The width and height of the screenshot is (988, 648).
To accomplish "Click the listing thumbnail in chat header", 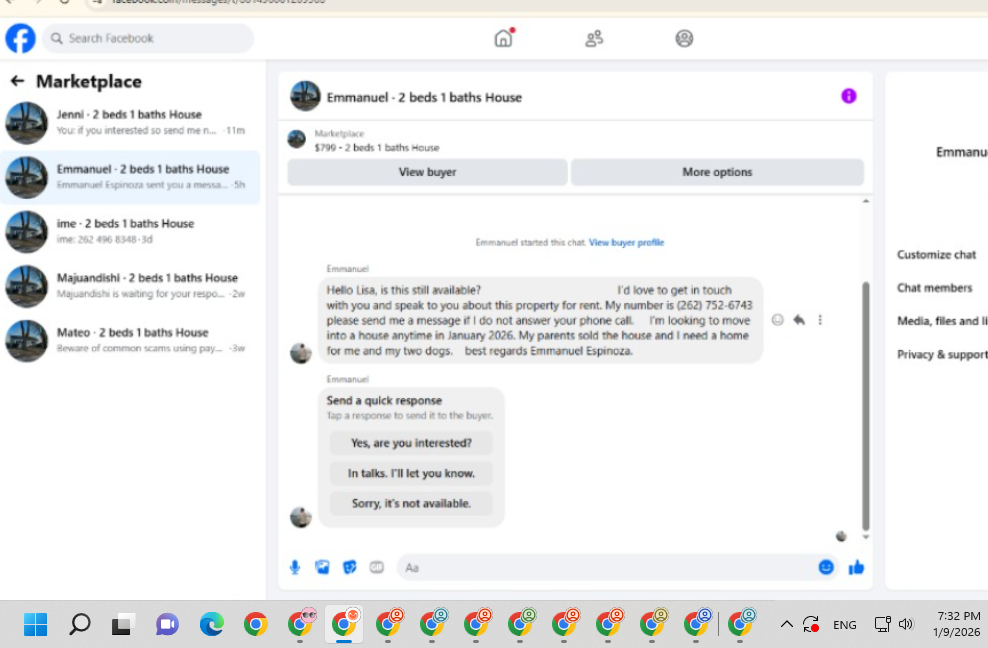I will 305,96.
